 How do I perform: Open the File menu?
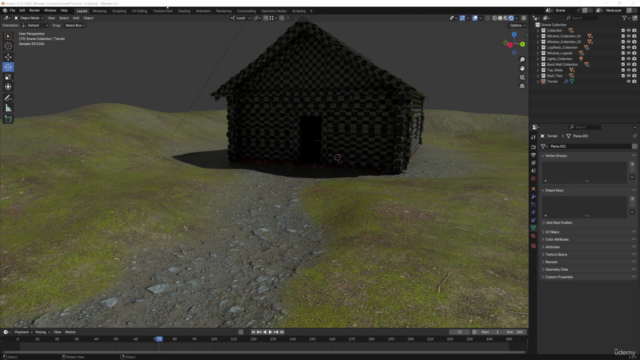(x=12, y=11)
